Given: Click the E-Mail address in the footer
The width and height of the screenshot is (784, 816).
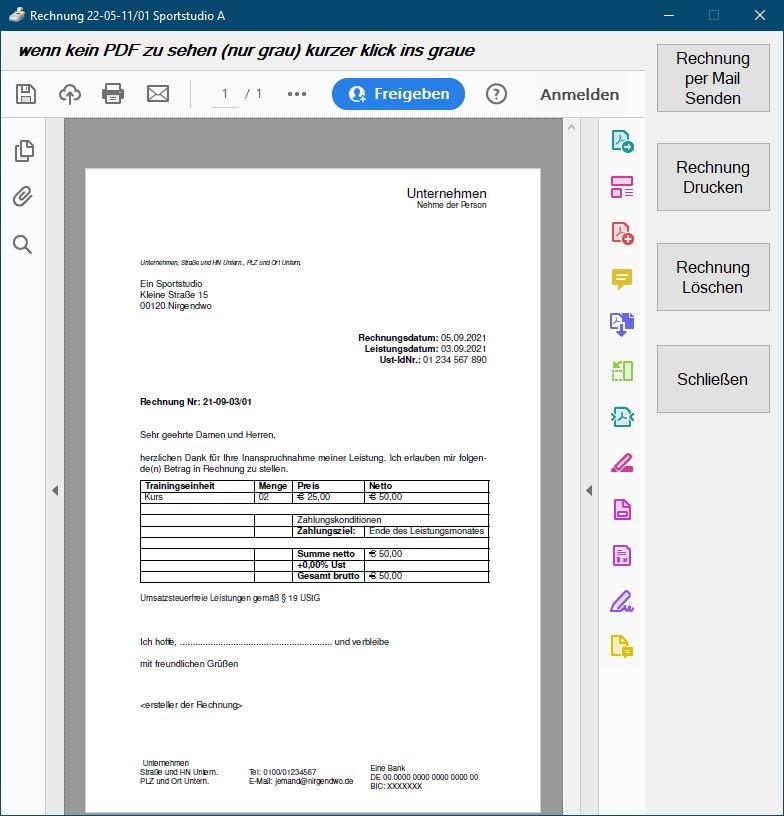Looking at the screenshot, I should tap(301, 781).
